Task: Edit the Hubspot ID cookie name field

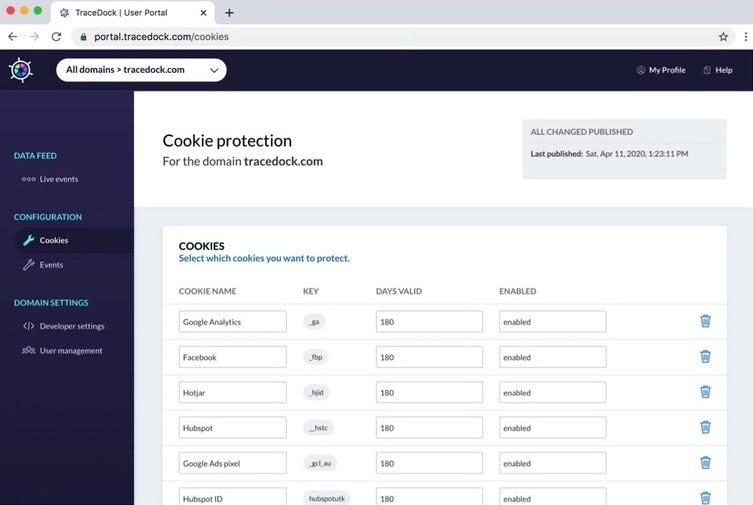Action: point(232,496)
